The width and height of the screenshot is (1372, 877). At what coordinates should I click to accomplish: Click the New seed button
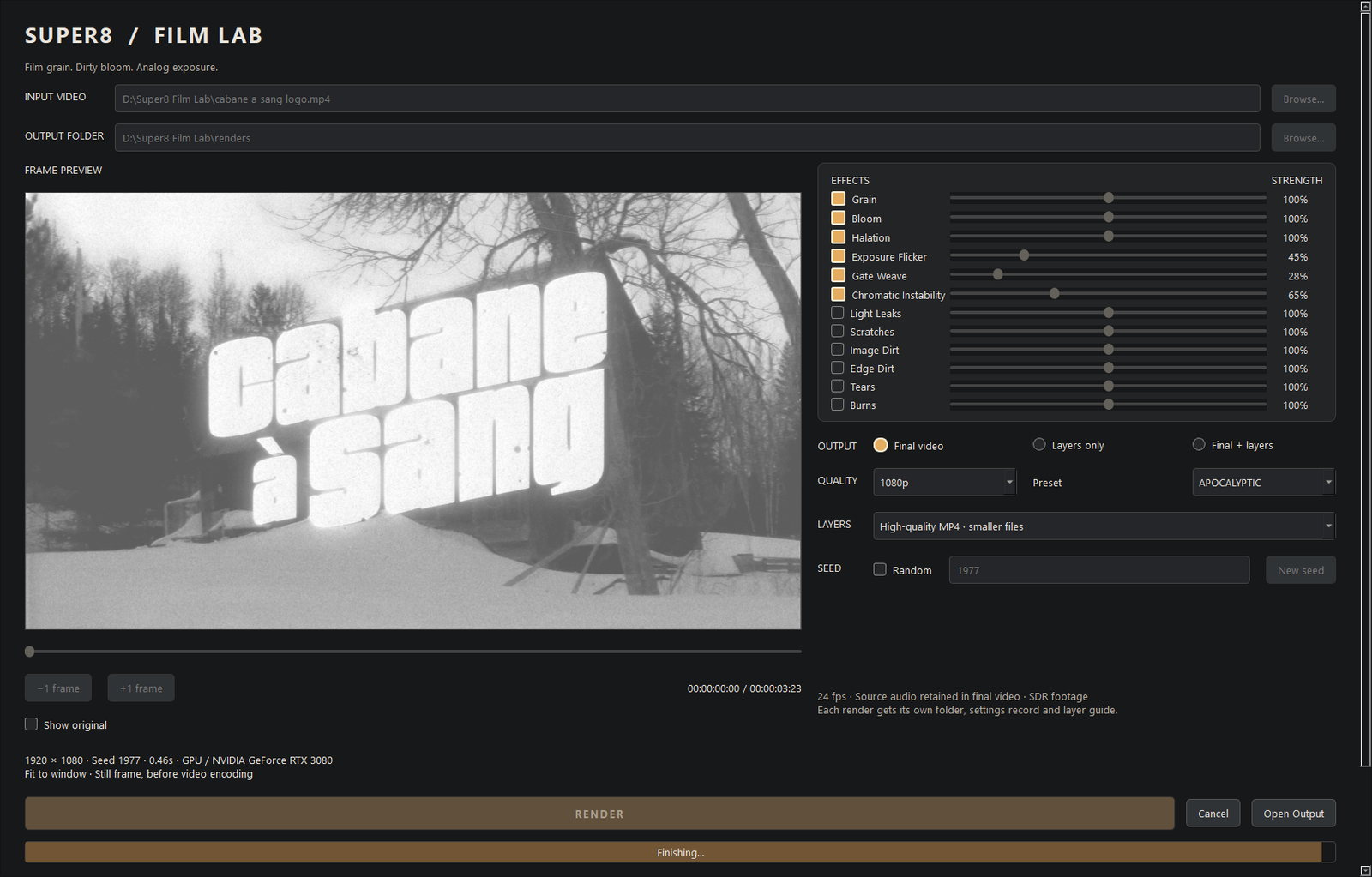(1300, 570)
